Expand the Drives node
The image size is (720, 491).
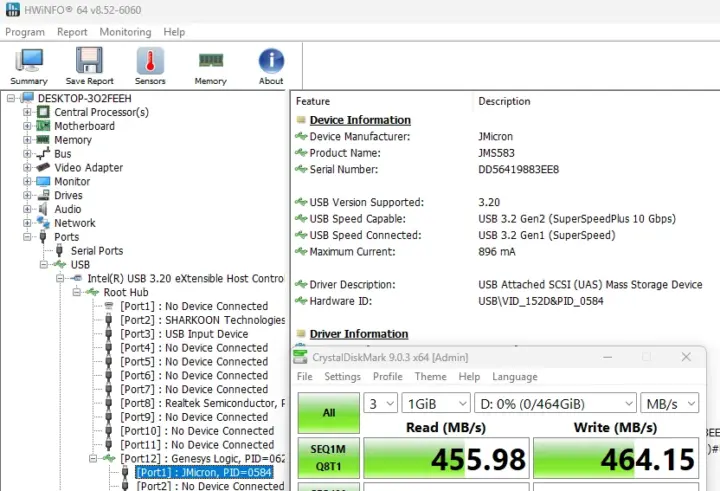pos(27,195)
